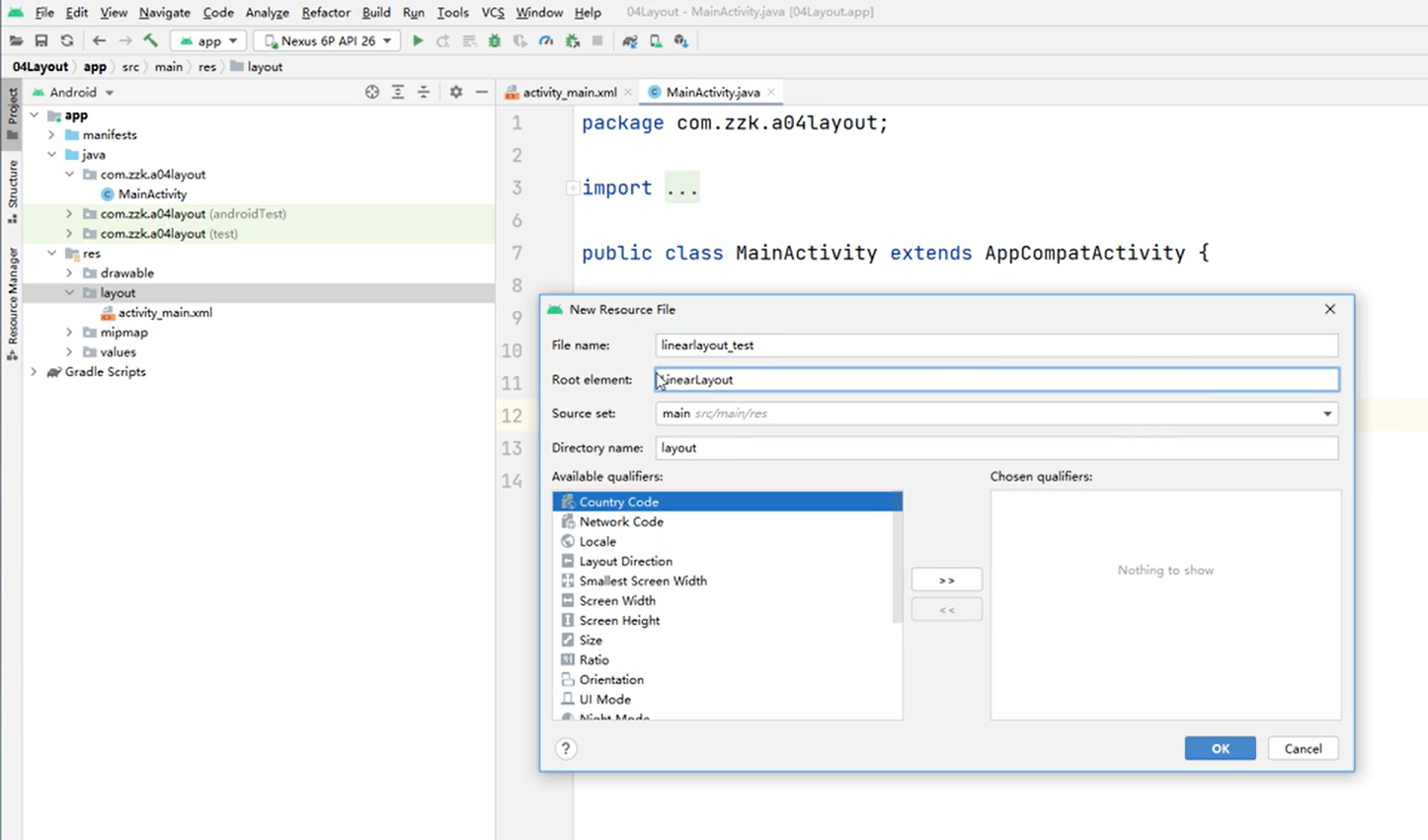The height and width of the screenshot is (840, 1428).
Task: Expand the Gradle Scripts node
Action: [x=35, y=372]
